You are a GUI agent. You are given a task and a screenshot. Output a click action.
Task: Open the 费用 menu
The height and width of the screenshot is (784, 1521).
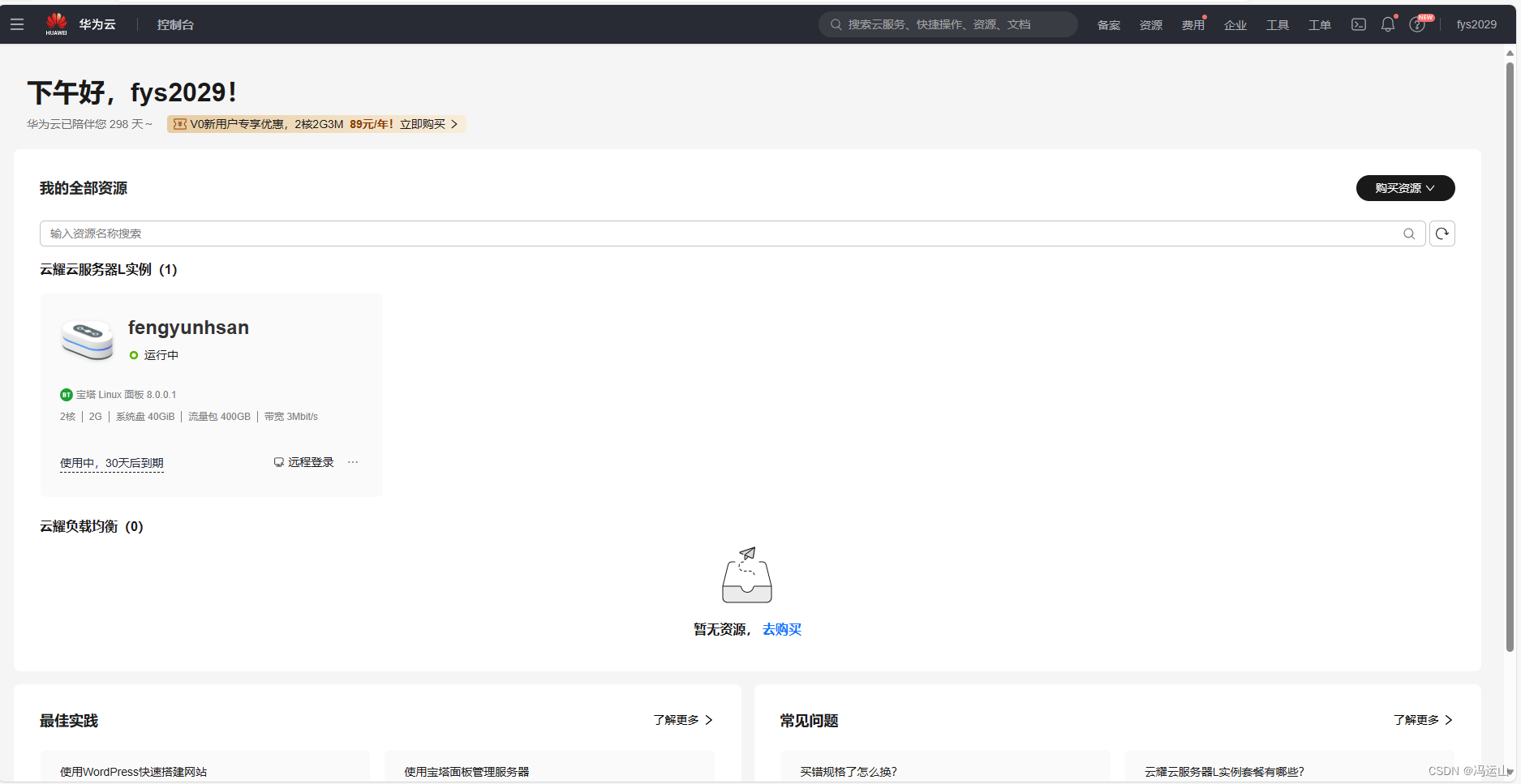pyautogui.click(x=1193, y=25)
